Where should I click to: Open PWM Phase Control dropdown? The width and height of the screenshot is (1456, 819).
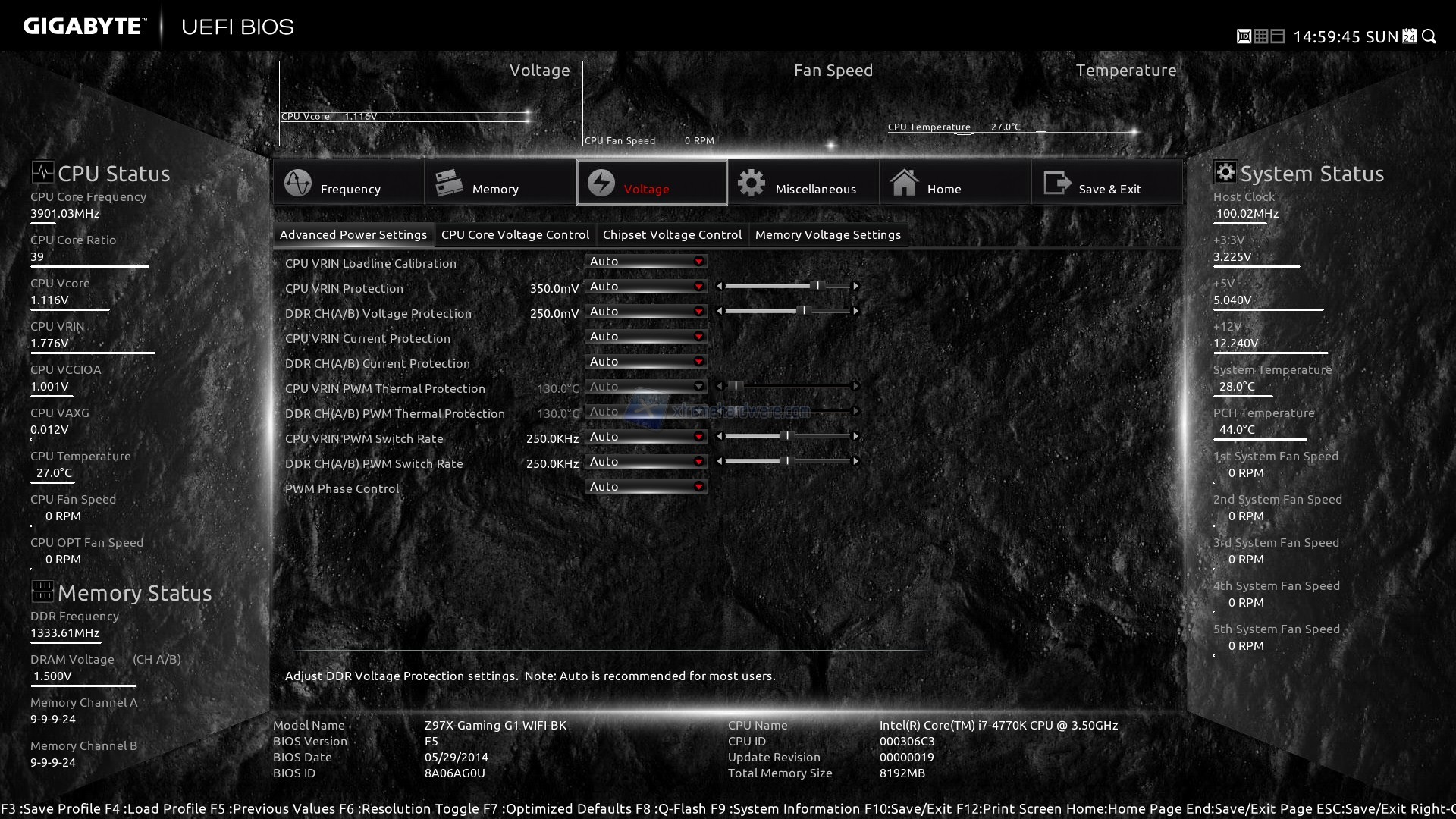tap(646, 487)
